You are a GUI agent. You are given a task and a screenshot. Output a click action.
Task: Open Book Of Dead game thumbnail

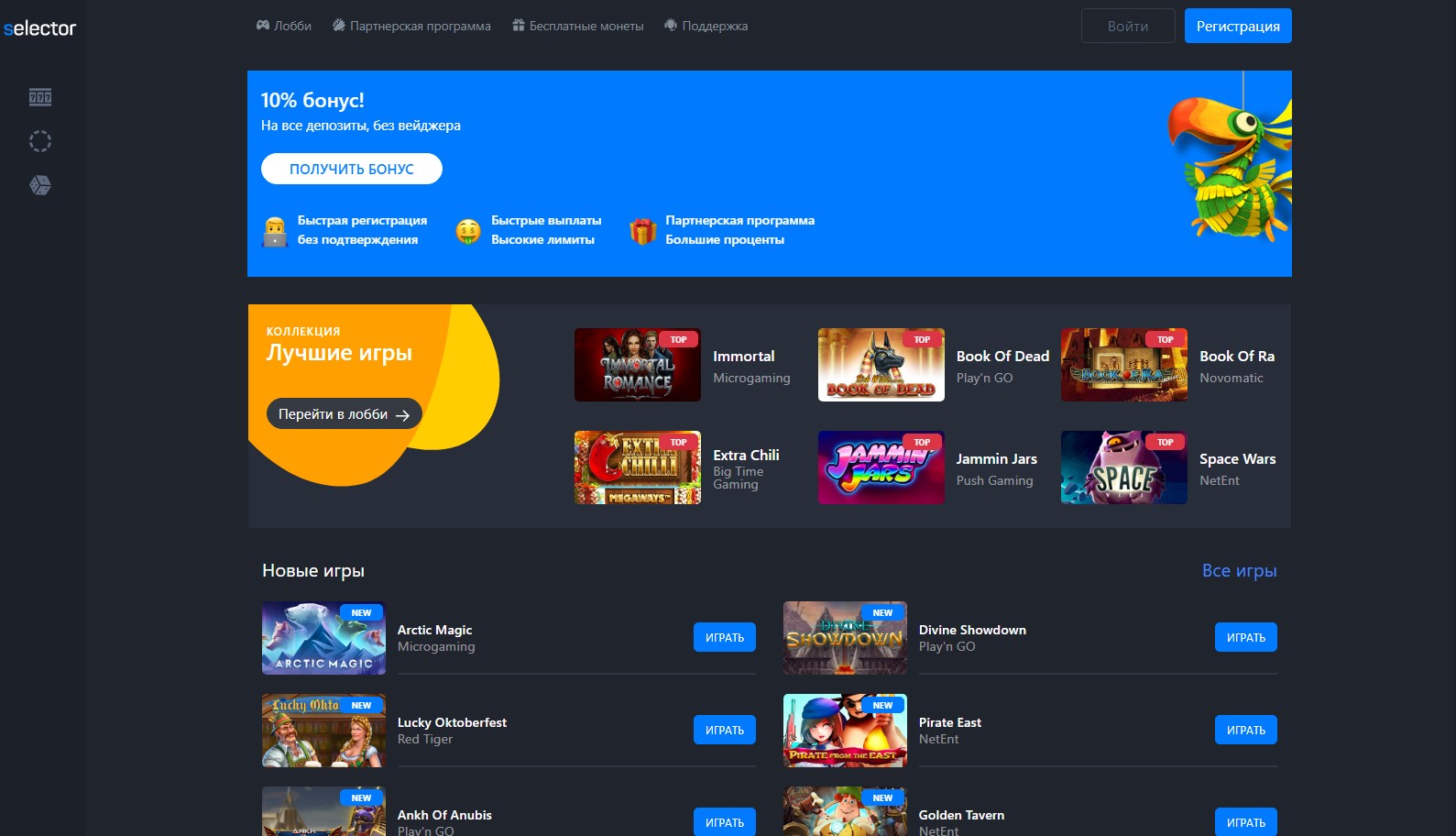881,365
